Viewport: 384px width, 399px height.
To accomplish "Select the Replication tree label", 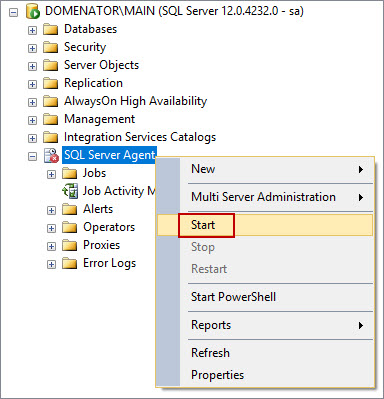I will 93,83.
